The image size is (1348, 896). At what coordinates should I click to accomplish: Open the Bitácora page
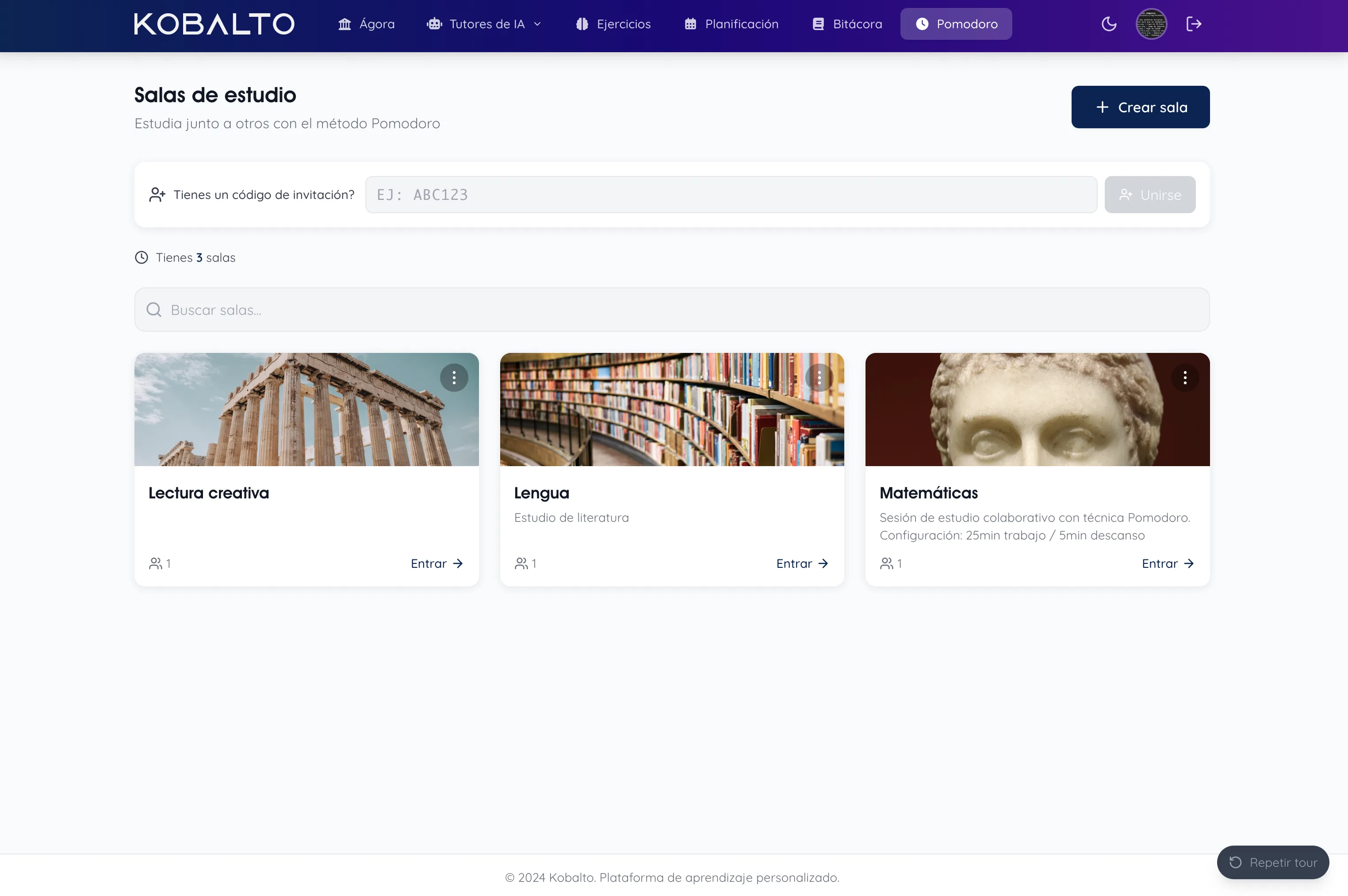click(x=847, y=24)
